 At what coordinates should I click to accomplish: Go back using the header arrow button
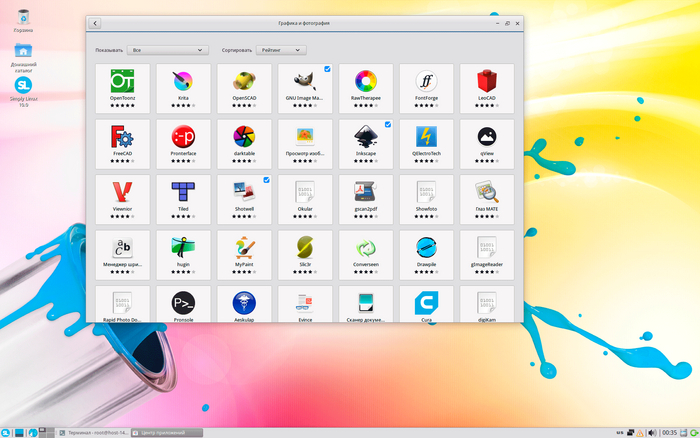94,22
